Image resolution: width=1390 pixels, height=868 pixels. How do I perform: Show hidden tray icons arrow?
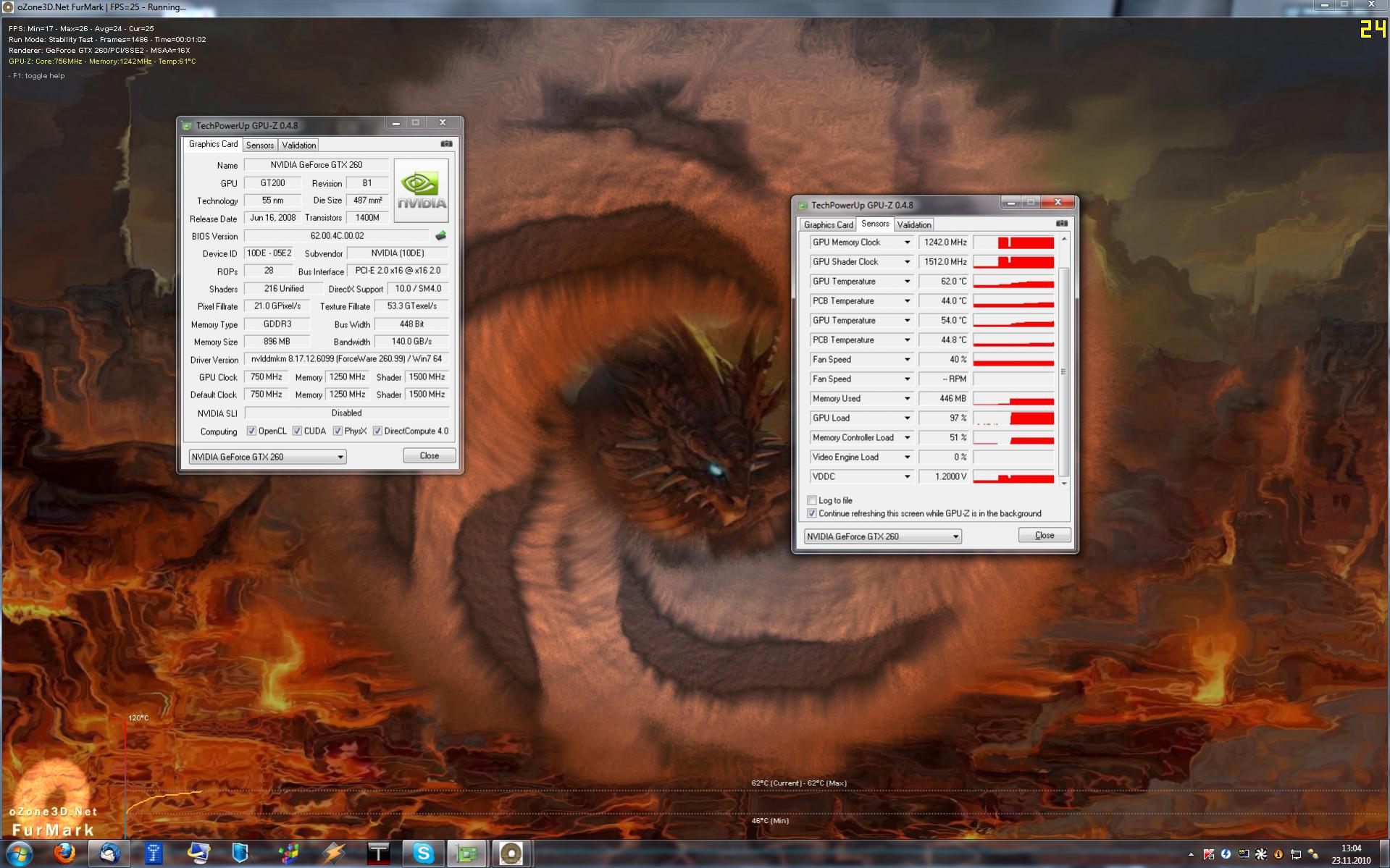(1192, 855)
